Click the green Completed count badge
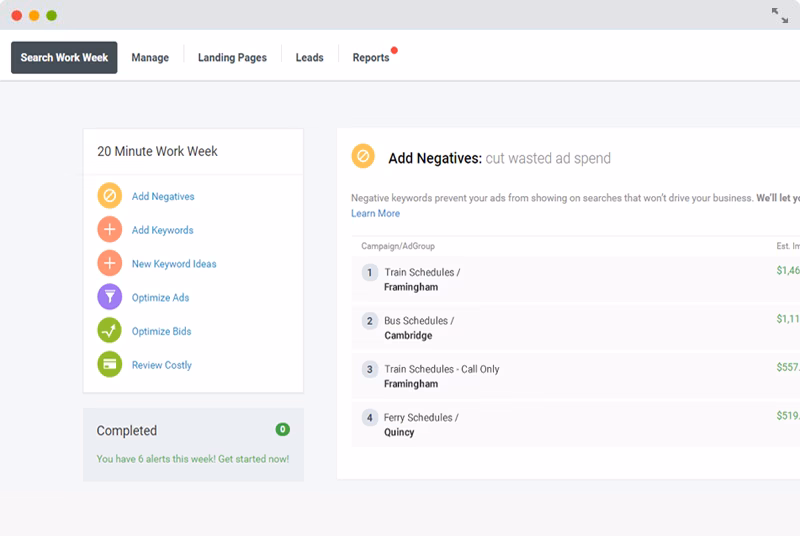The height and width of the screenshot is (536, 800). coord(283,429)
